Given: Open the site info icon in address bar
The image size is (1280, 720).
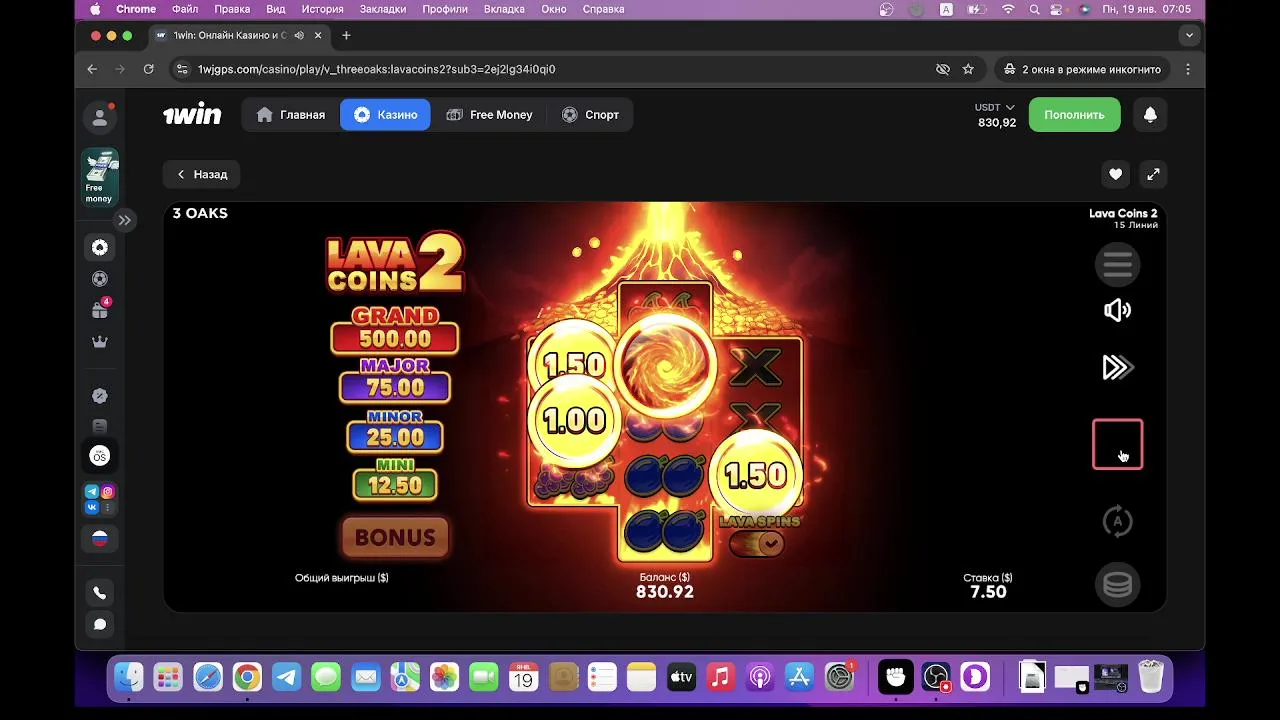Looking at the screenshot, I should point(181,69).
